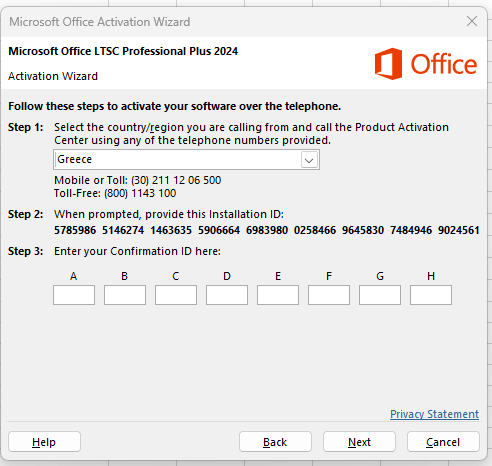Focus Confirmation ID field F
492x466 pixels.
pyautogui.click(x=329, y=295)
